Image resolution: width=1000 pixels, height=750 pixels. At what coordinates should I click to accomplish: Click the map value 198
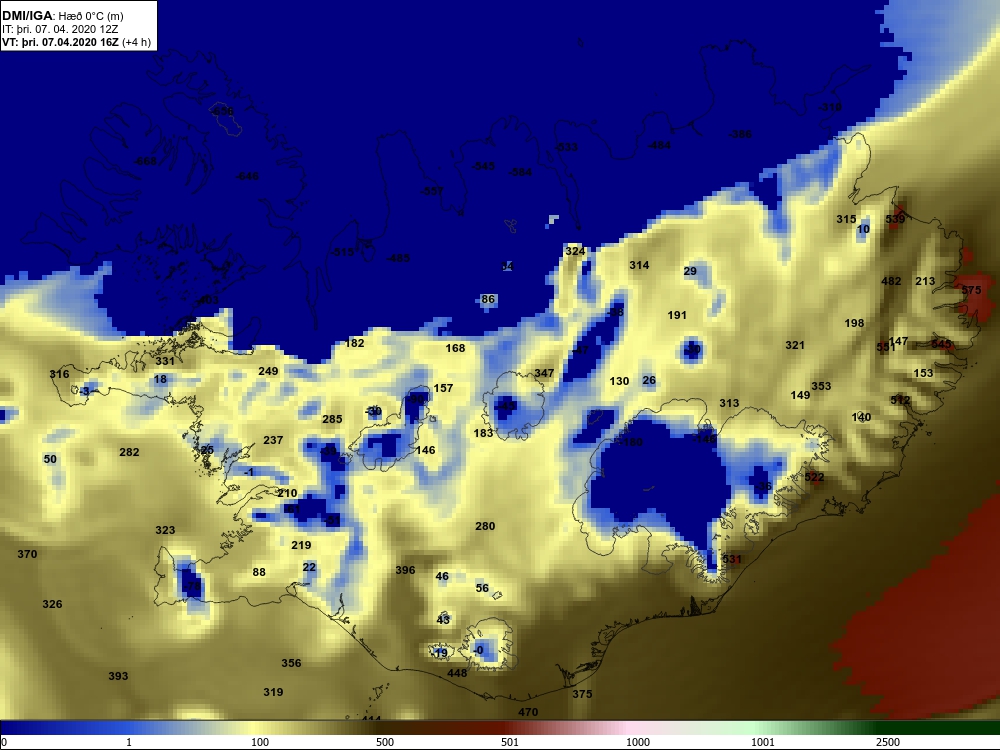[855, 323]
